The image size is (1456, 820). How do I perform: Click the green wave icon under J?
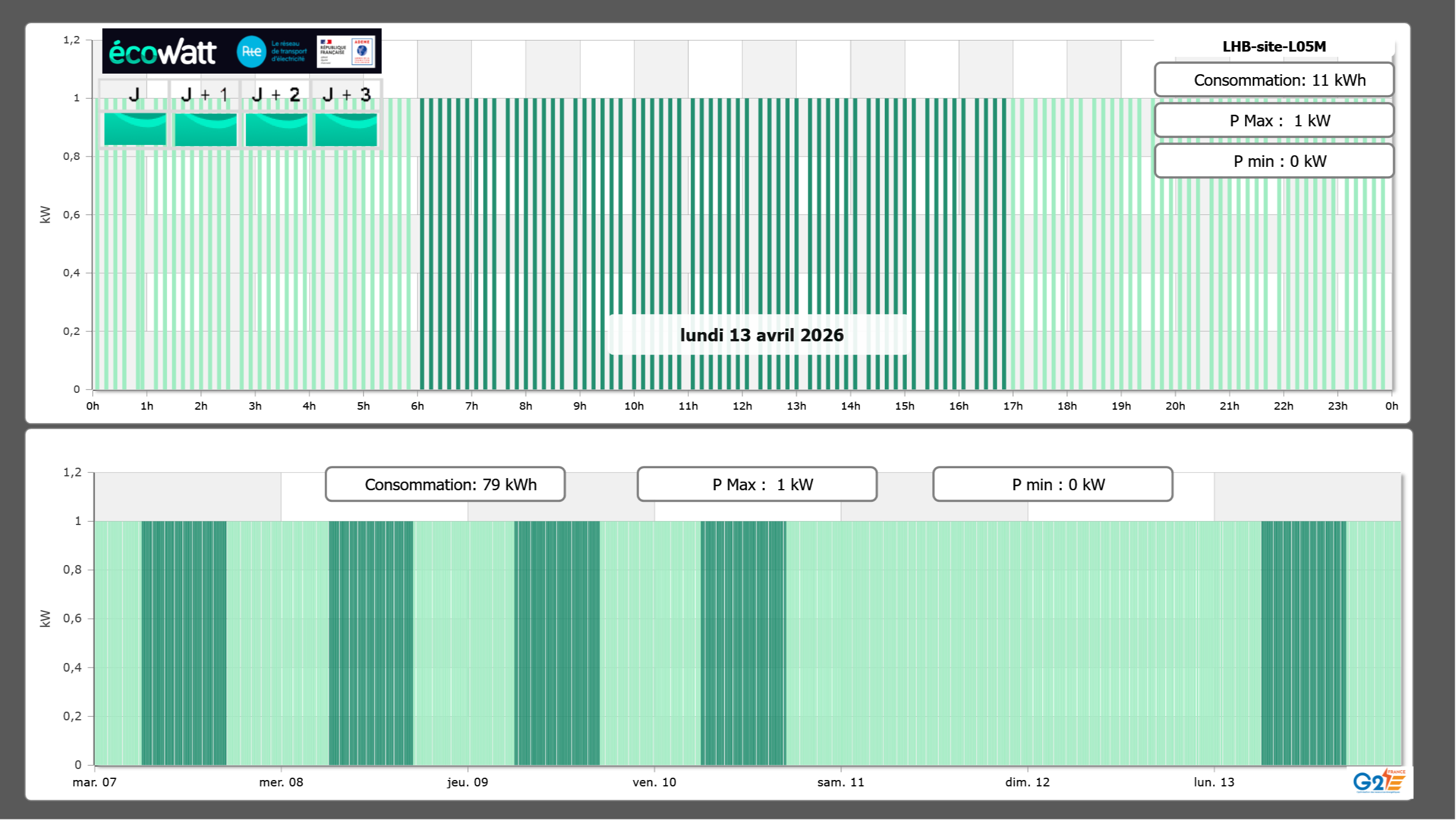(x=135, y=129)
